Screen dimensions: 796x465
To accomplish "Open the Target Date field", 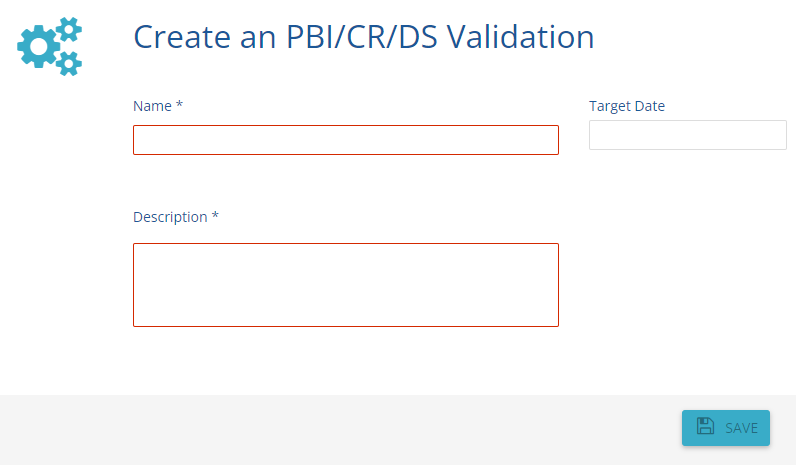I will [x=687, y=135].
